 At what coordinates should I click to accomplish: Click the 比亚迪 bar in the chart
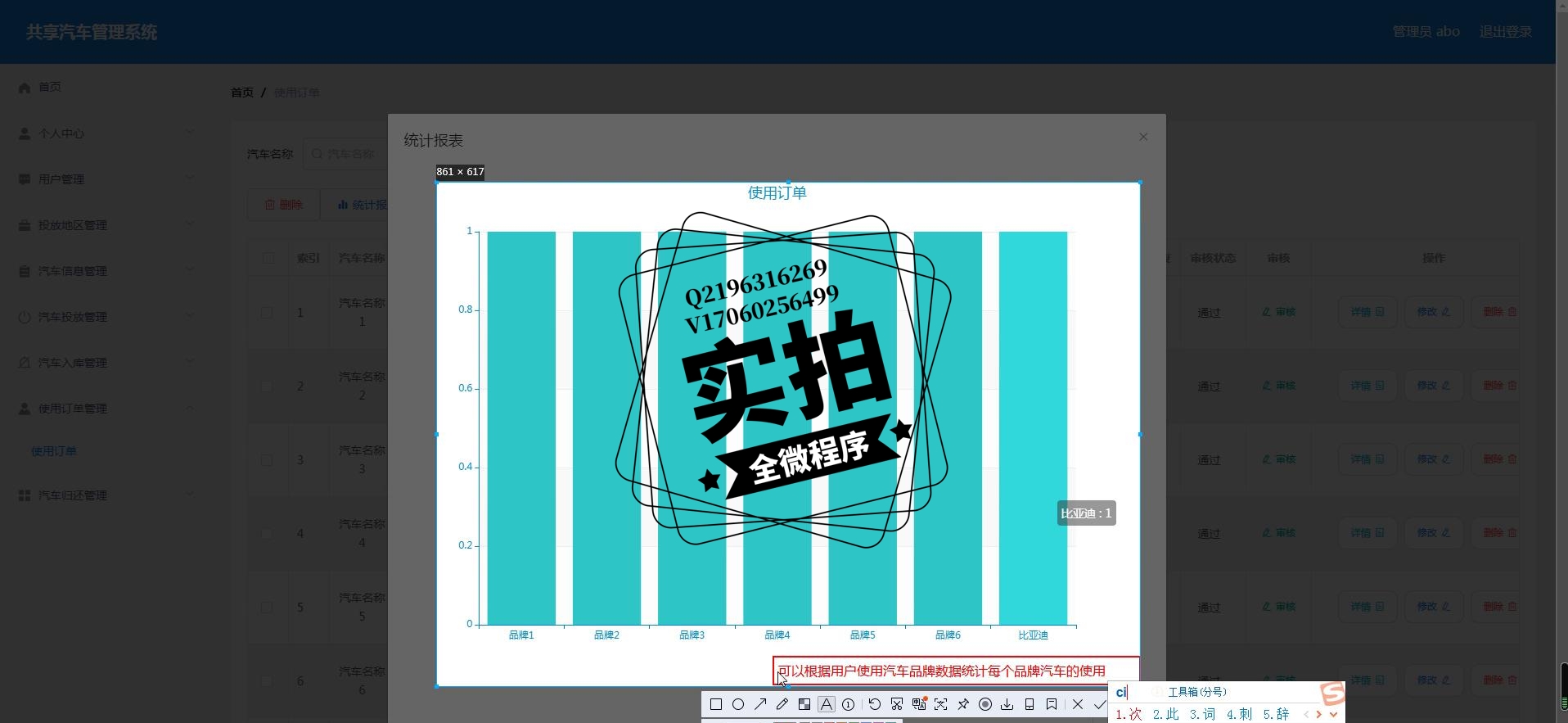(x=1033, y=427)
